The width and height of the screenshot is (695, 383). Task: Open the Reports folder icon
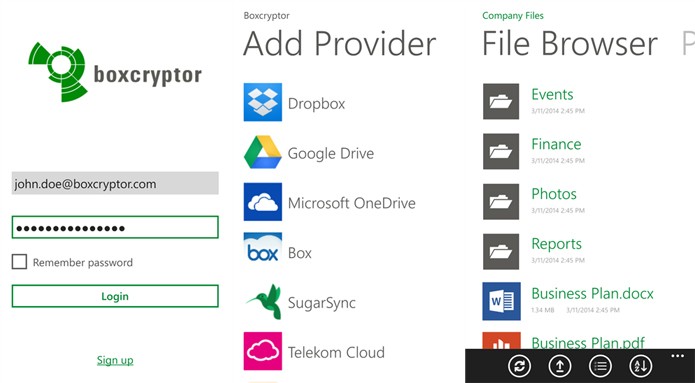point(501,251)
